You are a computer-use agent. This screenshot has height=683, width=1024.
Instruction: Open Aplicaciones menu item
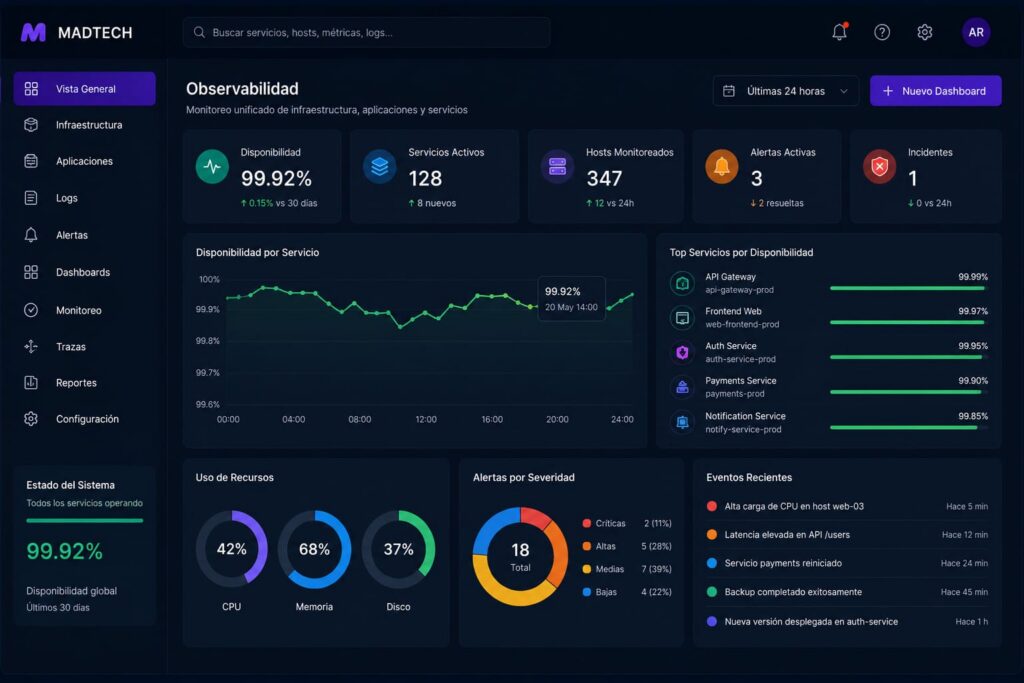tap(84, 161)
